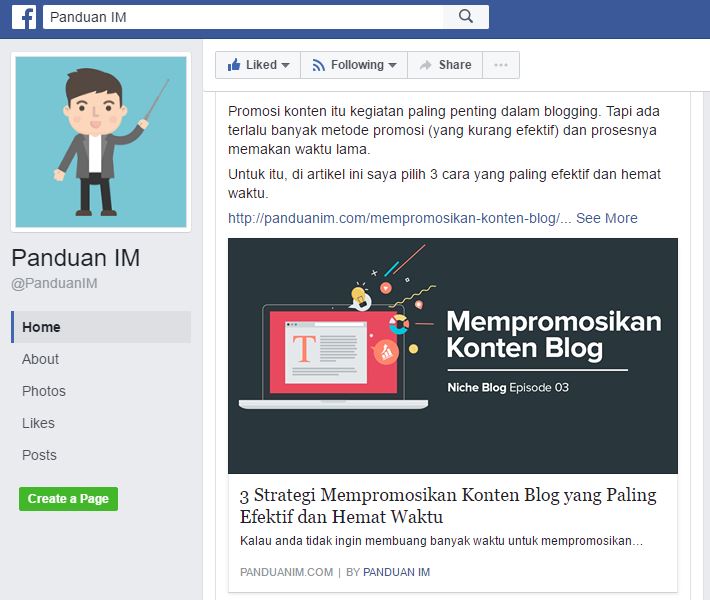Screen dimensions: 710x600
Task: Click the thumbs-up Liked icon
Action: pyautogui.click(x=234, y=65)
